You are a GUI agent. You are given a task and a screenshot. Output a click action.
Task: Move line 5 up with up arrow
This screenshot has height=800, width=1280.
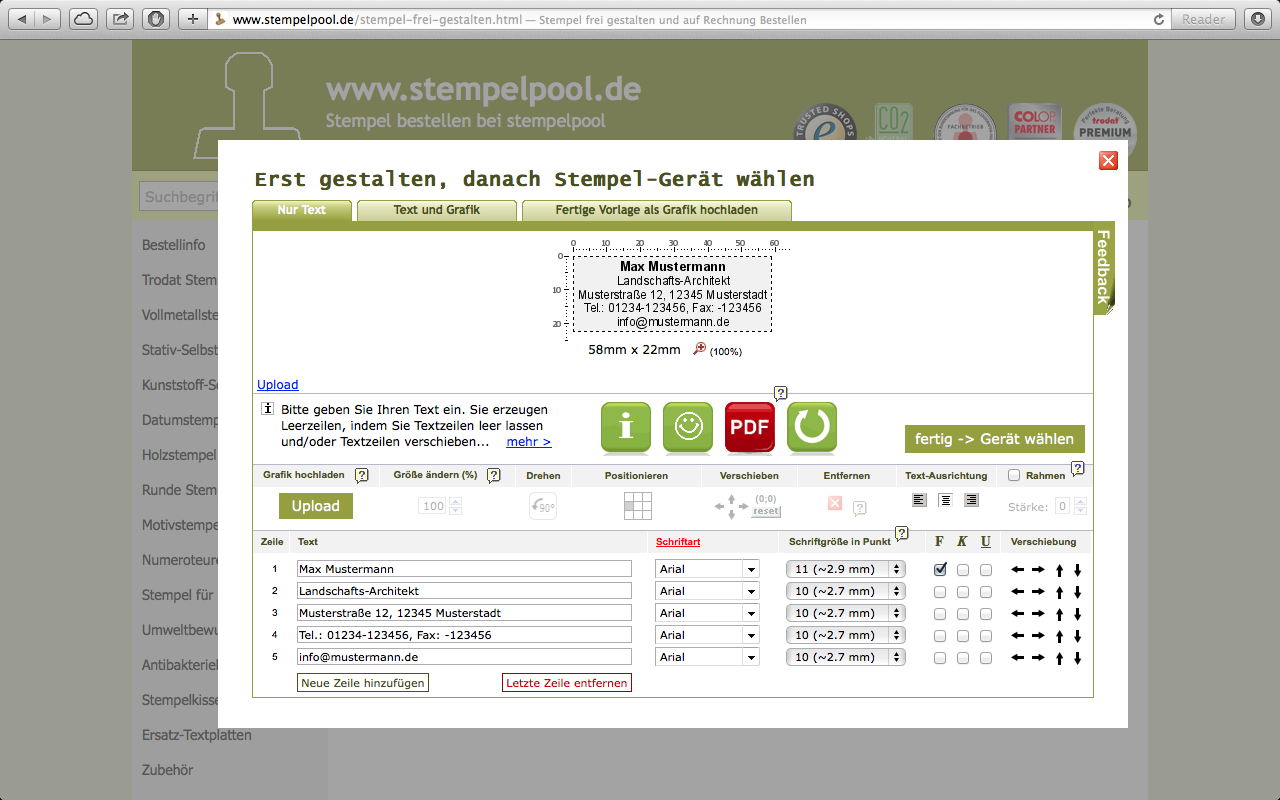pyautogui.click(x=1060, y=658)
